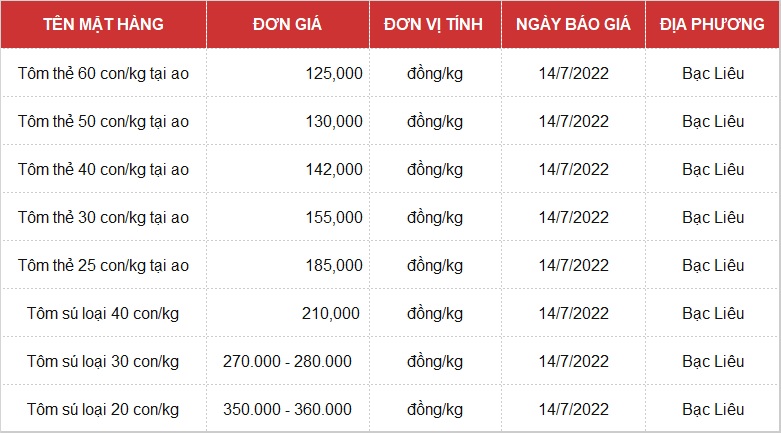Select the 270.000 - 280.000 price range
This screenshot has height=433, width=781.
tap(288, 361)
